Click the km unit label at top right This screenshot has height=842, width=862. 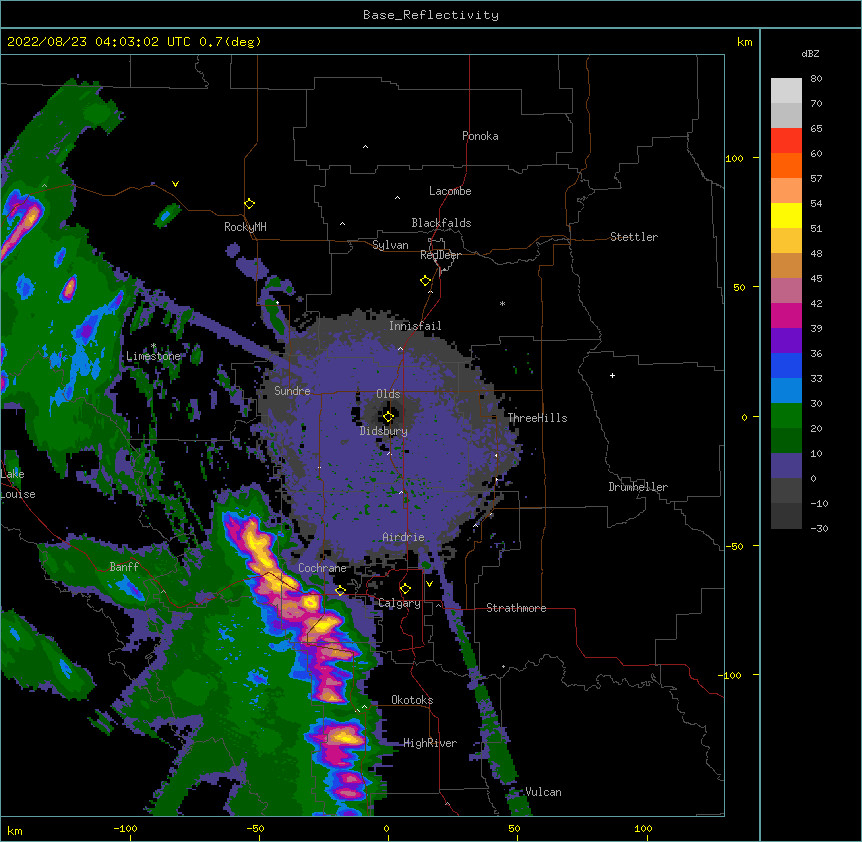pos(744,42)
